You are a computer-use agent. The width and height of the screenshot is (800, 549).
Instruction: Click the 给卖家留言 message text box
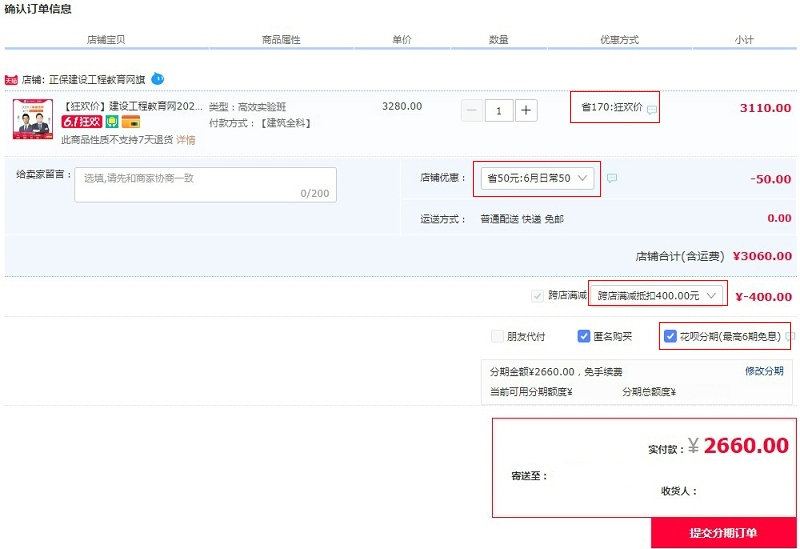point(205,185)
